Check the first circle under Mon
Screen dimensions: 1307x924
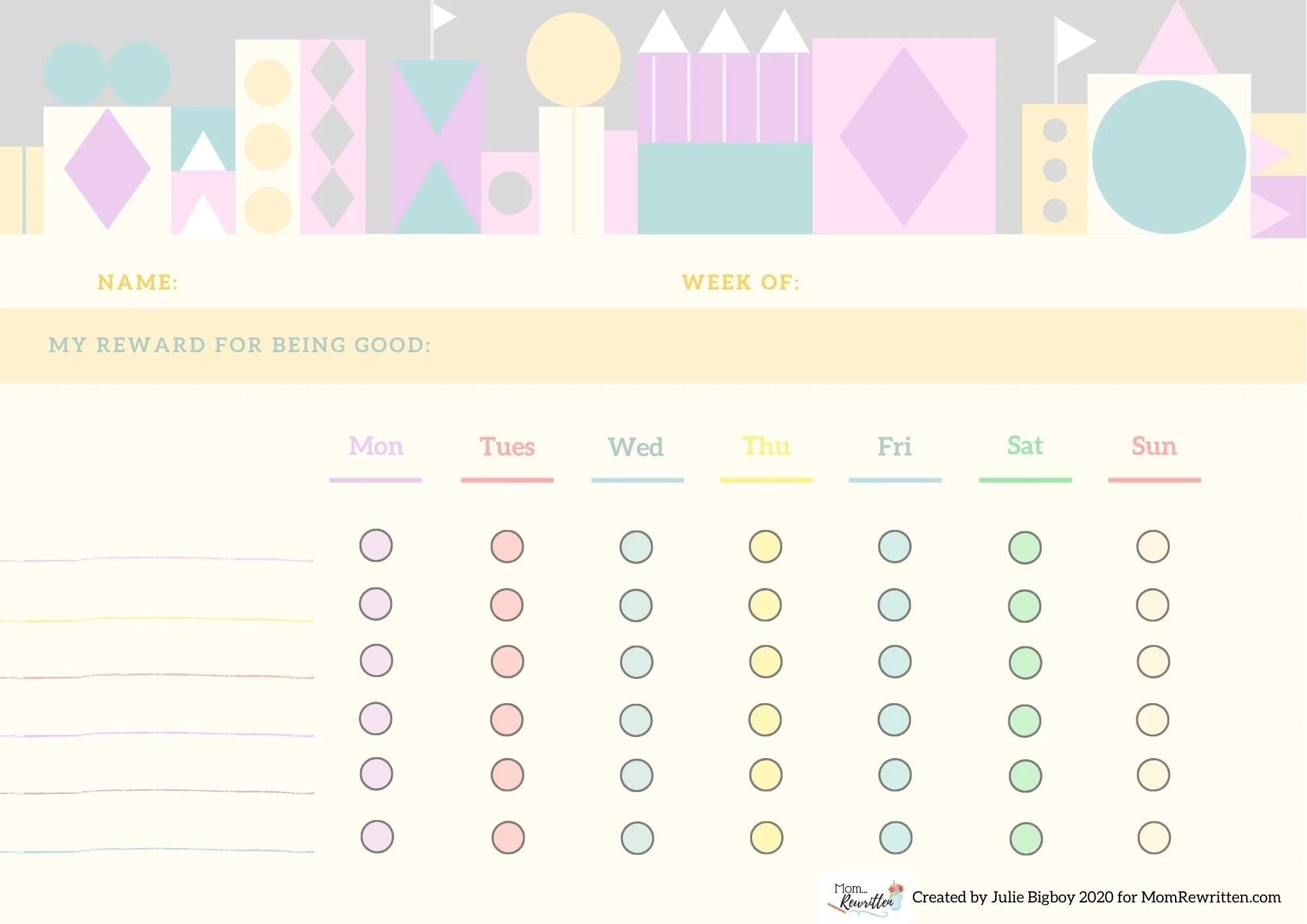[376, 545]
